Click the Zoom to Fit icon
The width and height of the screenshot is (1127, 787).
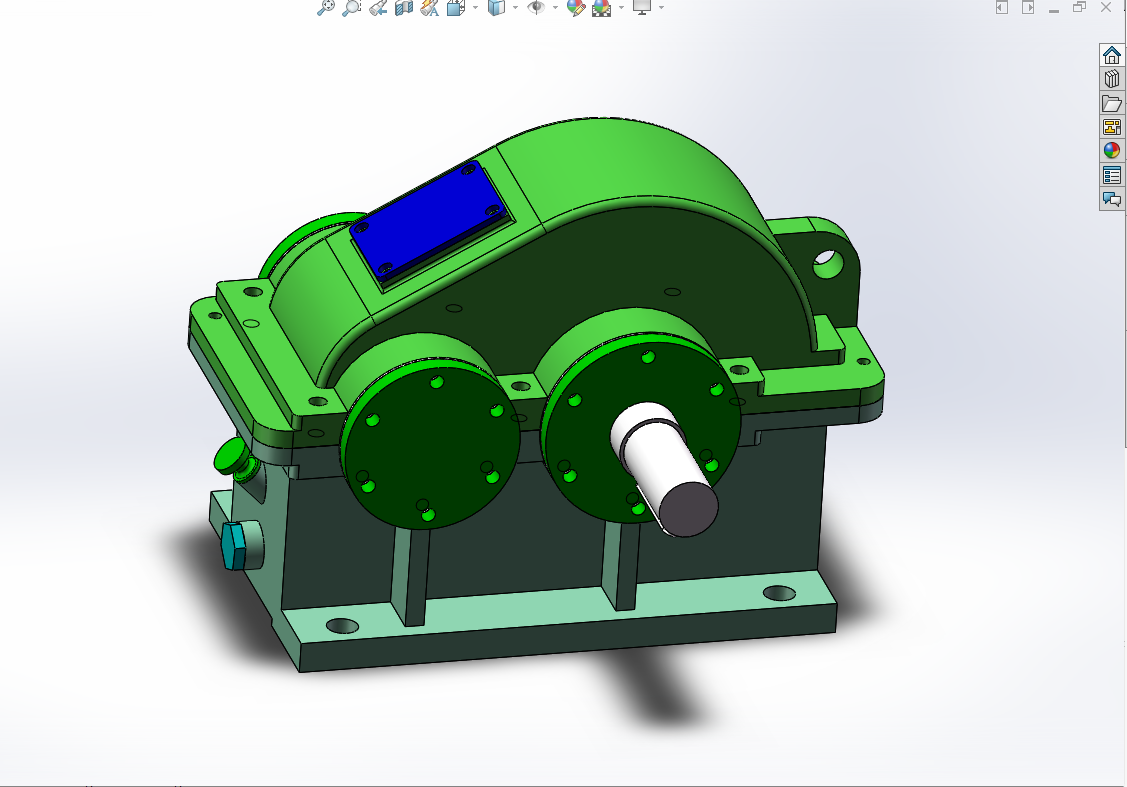[326, 7]
